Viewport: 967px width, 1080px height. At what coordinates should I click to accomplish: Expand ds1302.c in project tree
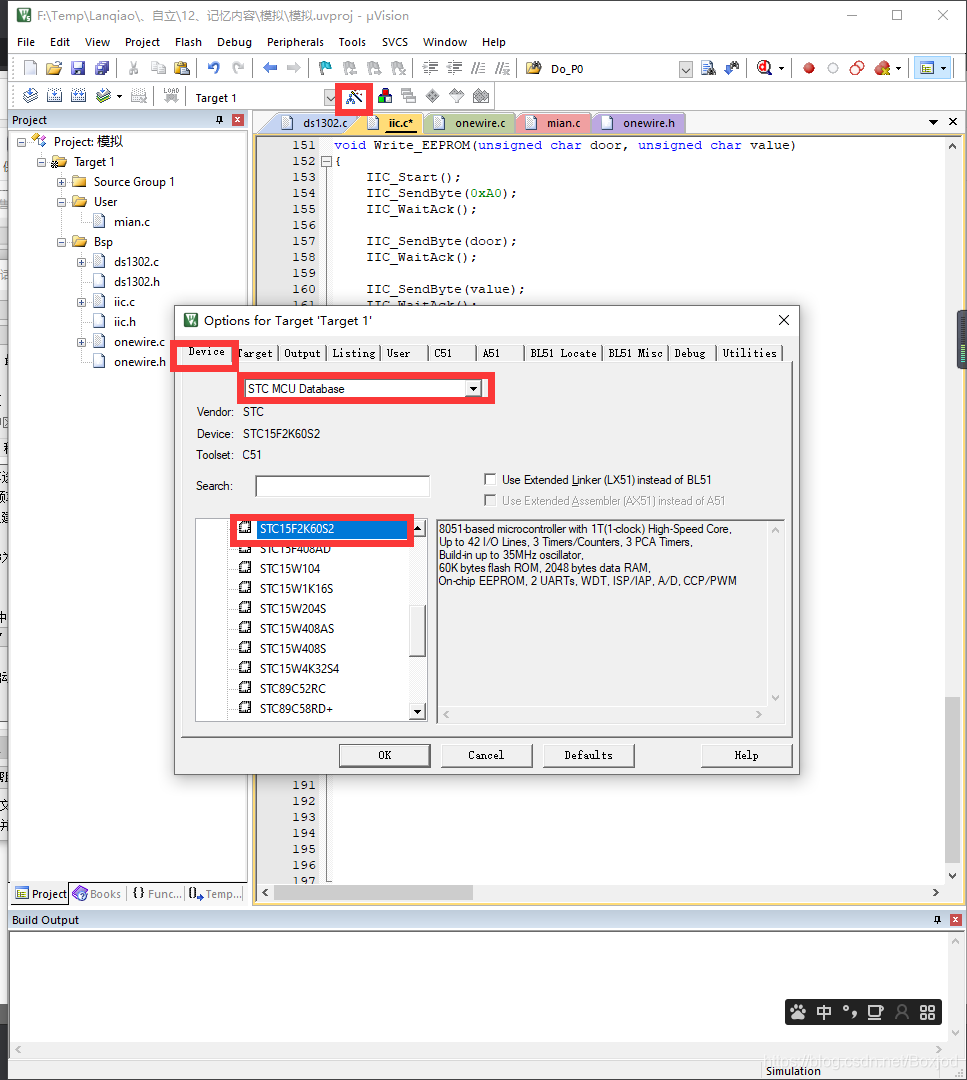(81, 262)
